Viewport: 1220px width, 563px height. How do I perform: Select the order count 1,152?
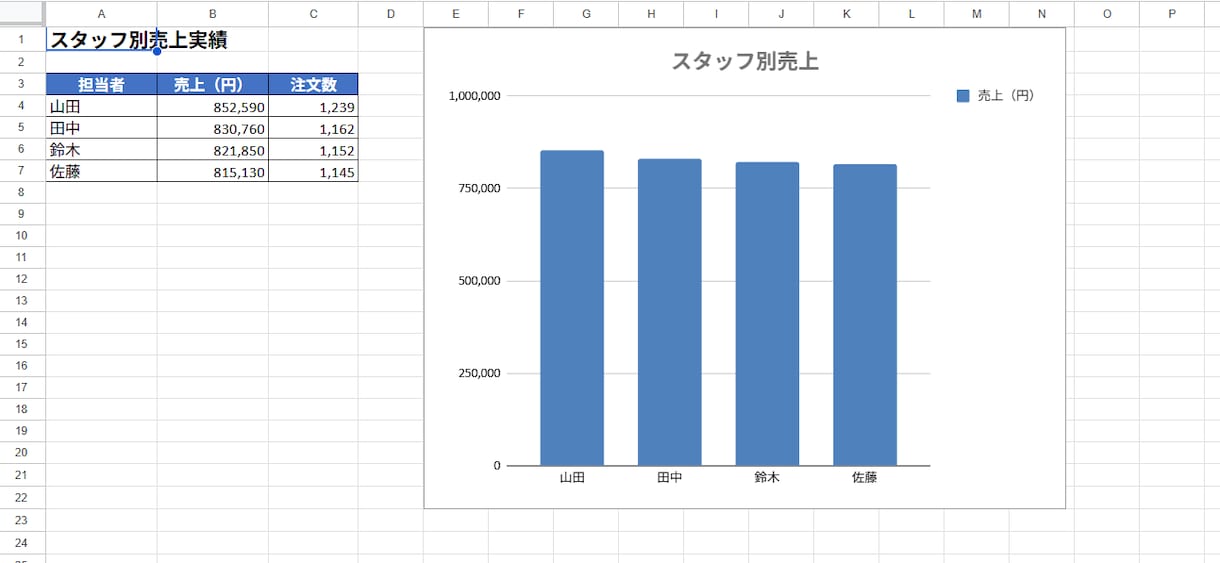313,150
